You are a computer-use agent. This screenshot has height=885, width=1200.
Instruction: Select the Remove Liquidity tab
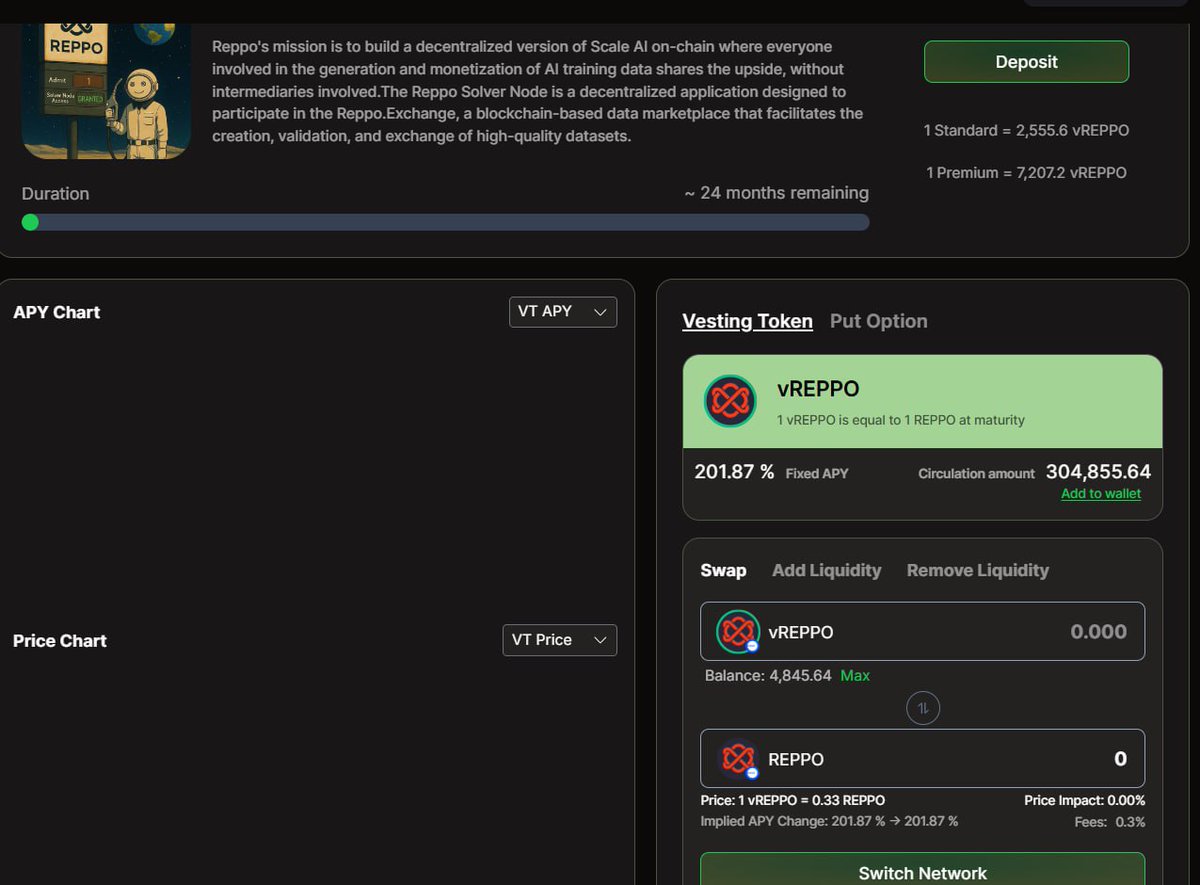978,570
